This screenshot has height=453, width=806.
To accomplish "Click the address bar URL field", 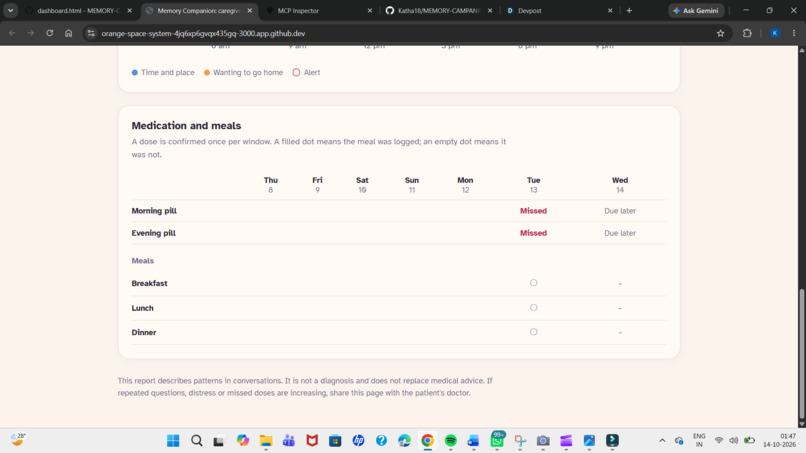I will pyautogui.click(x=406, y=33).
